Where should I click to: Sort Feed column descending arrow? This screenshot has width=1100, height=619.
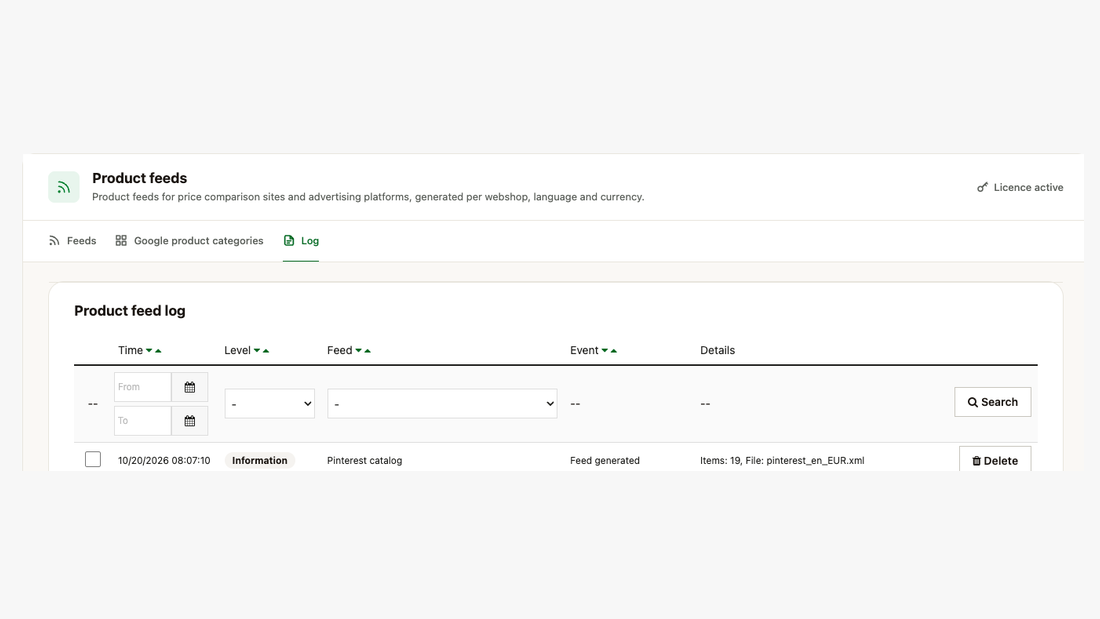point(358,351)
